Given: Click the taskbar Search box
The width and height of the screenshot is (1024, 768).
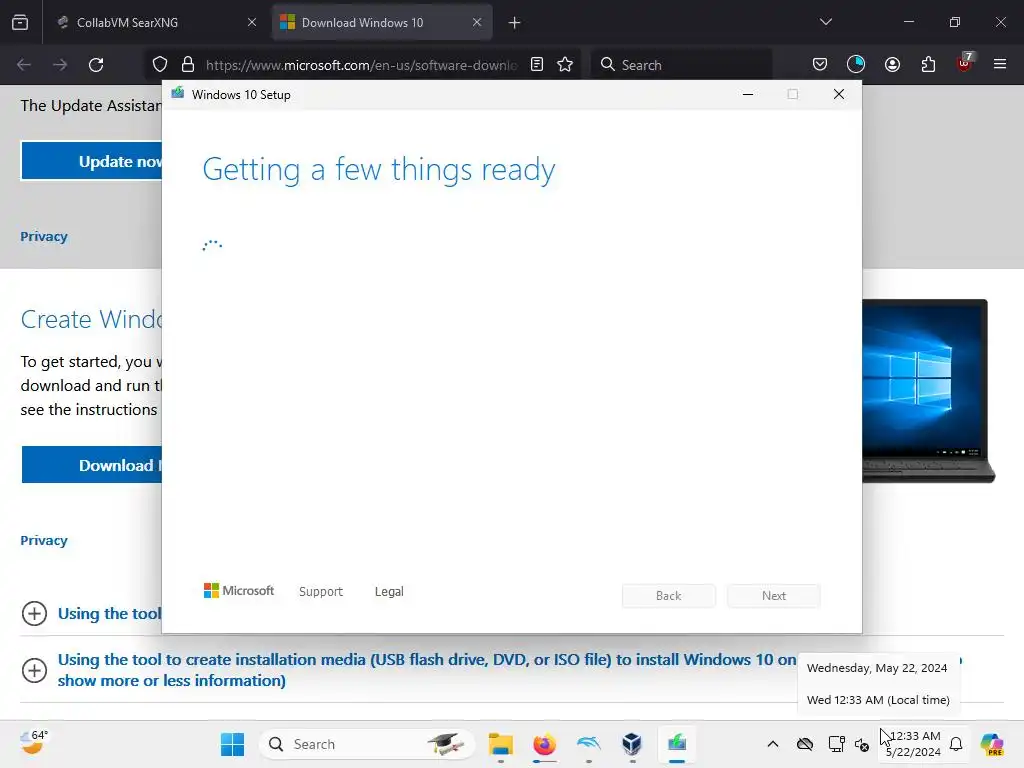Looking at the screenshot, I should 367,744.
